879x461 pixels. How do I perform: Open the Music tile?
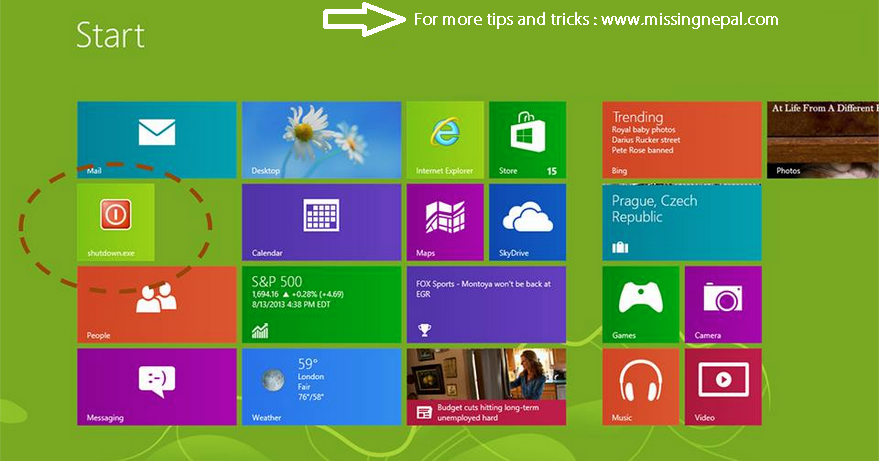click(x=641, y=387)
